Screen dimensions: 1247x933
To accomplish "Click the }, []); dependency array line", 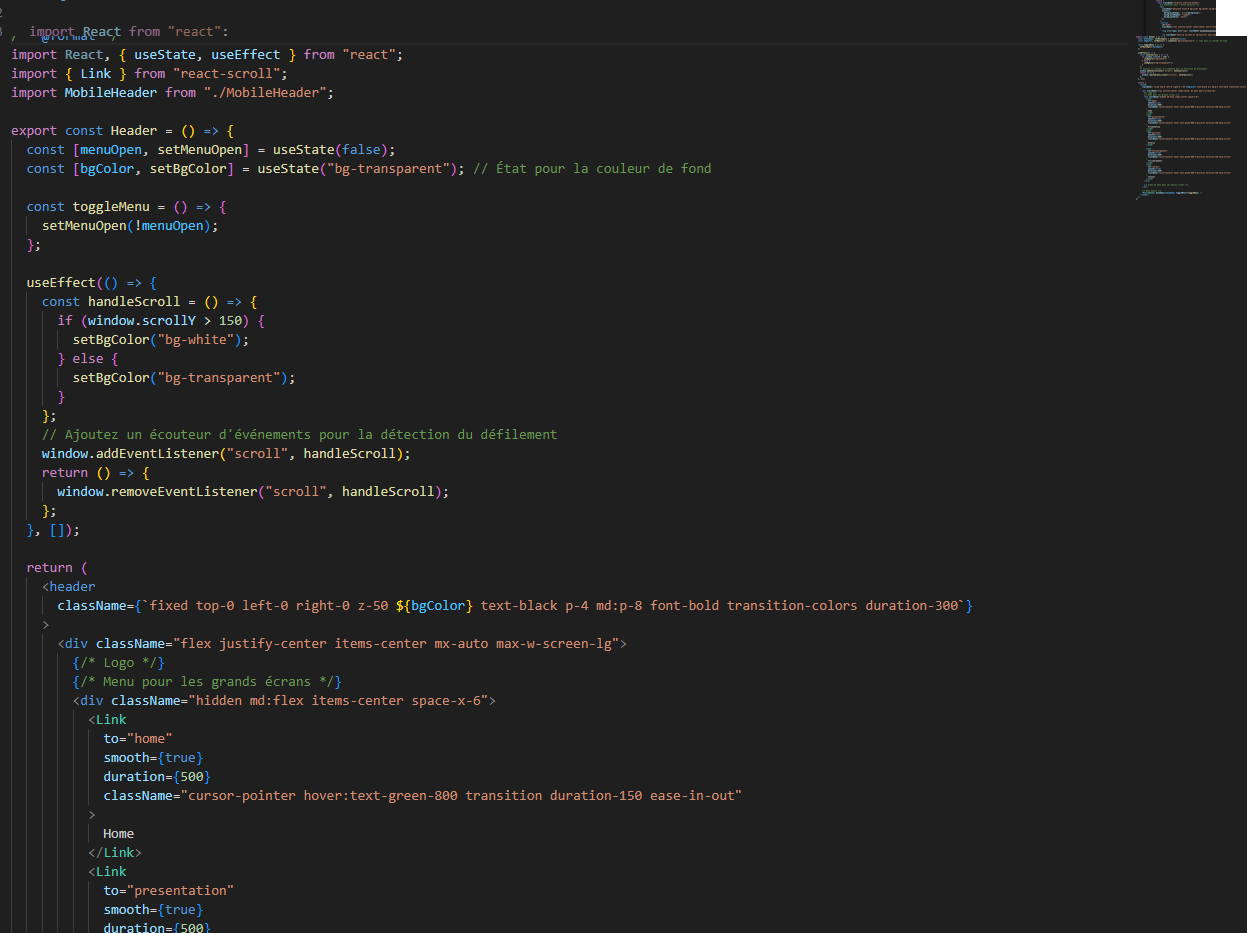I will click(x=53, y=529).
